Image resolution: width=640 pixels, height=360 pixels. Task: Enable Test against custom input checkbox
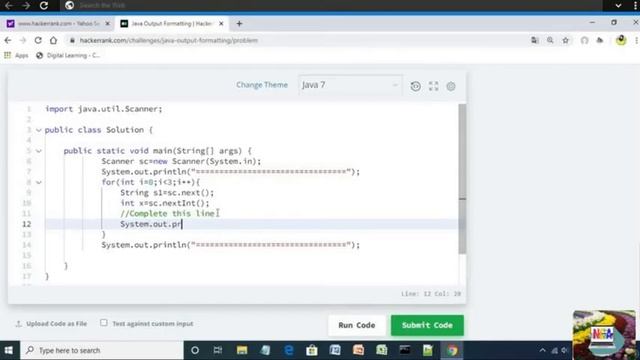point(104,323)
